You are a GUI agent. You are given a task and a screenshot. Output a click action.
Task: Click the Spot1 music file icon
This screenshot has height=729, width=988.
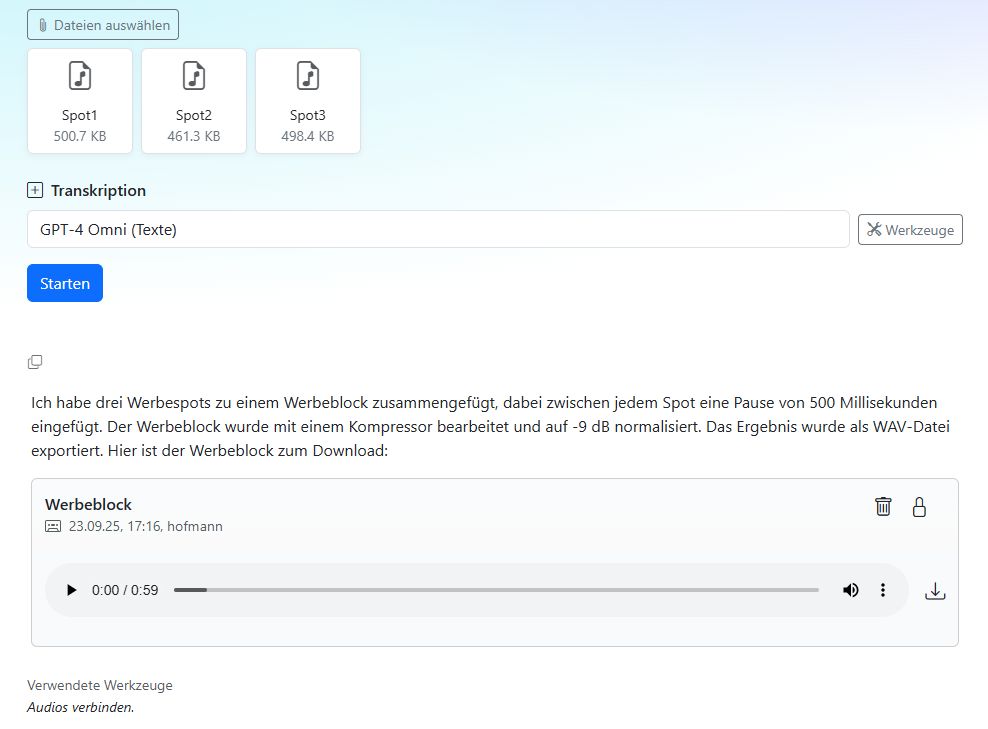(x=80, y=76)
